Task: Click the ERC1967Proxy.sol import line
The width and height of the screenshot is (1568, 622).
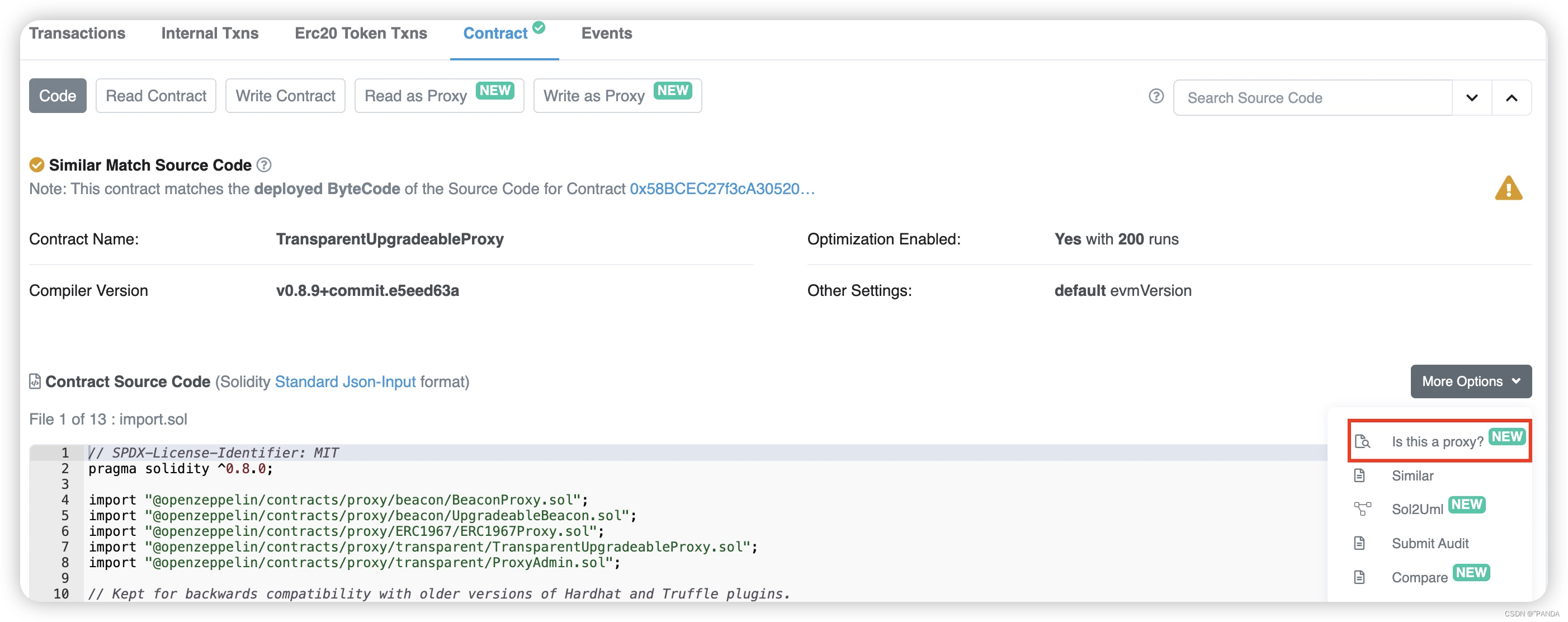Action: tap(346, 531)
